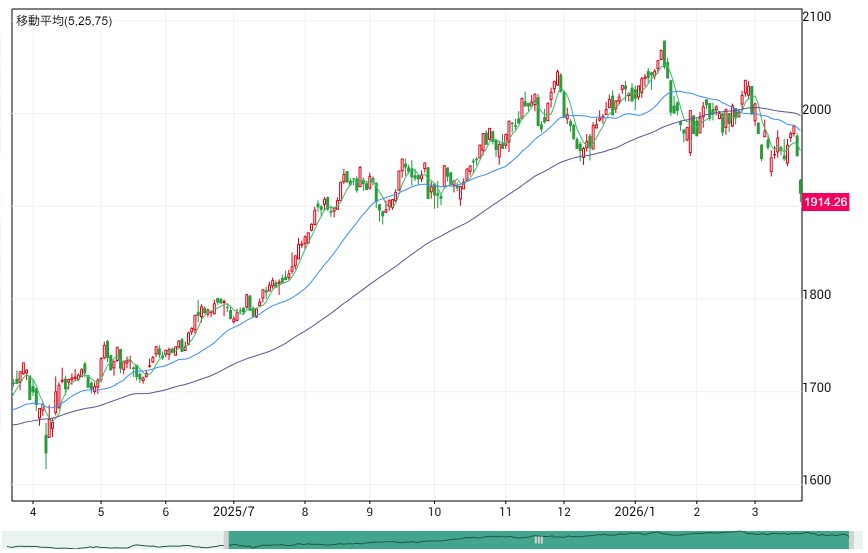Click the 移動平均(5,25,75) indicator label
The width and height of the screenshot is (868, 553).
64,21
